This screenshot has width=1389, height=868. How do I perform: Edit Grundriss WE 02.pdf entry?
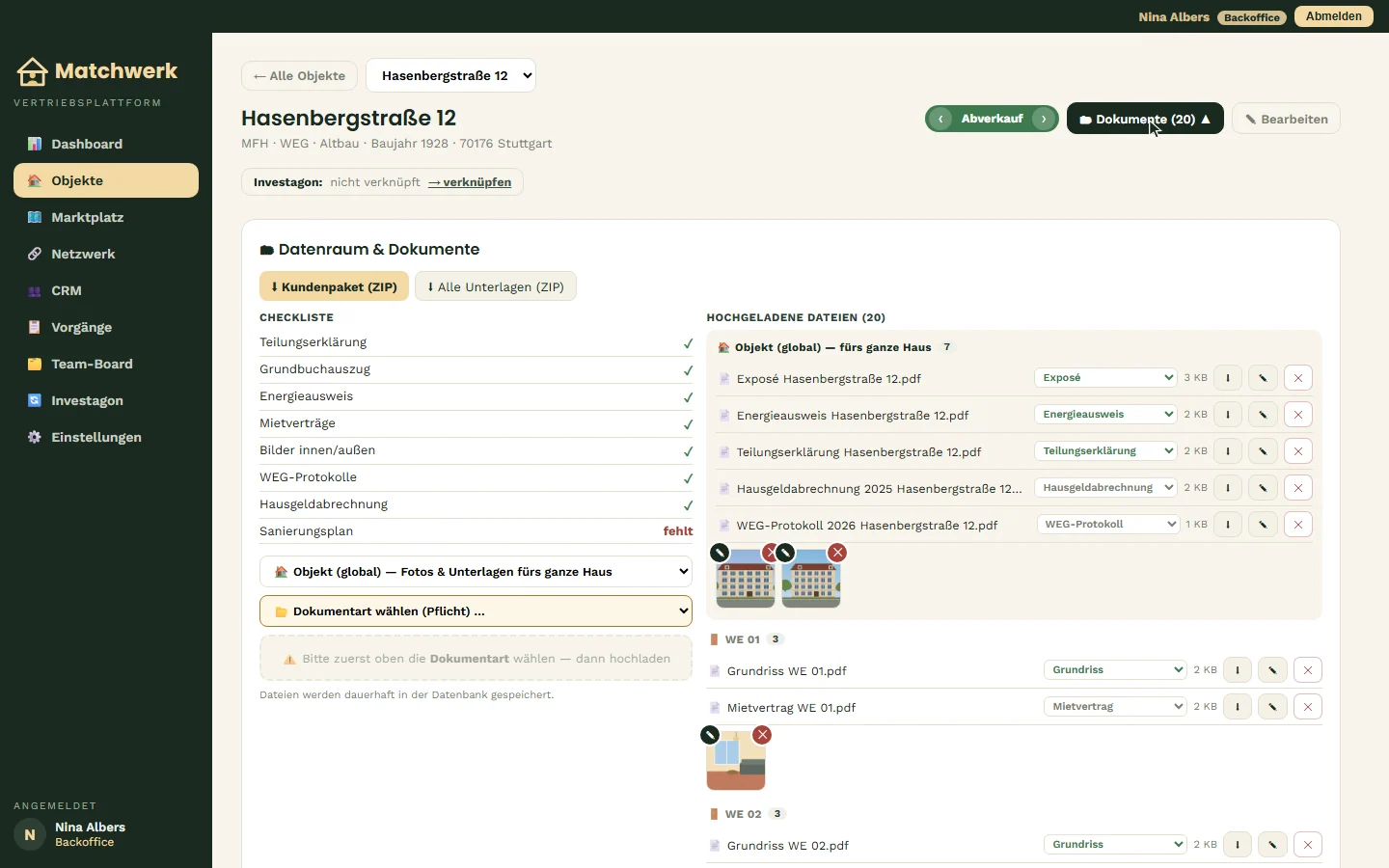click(x=1272, y=845)
